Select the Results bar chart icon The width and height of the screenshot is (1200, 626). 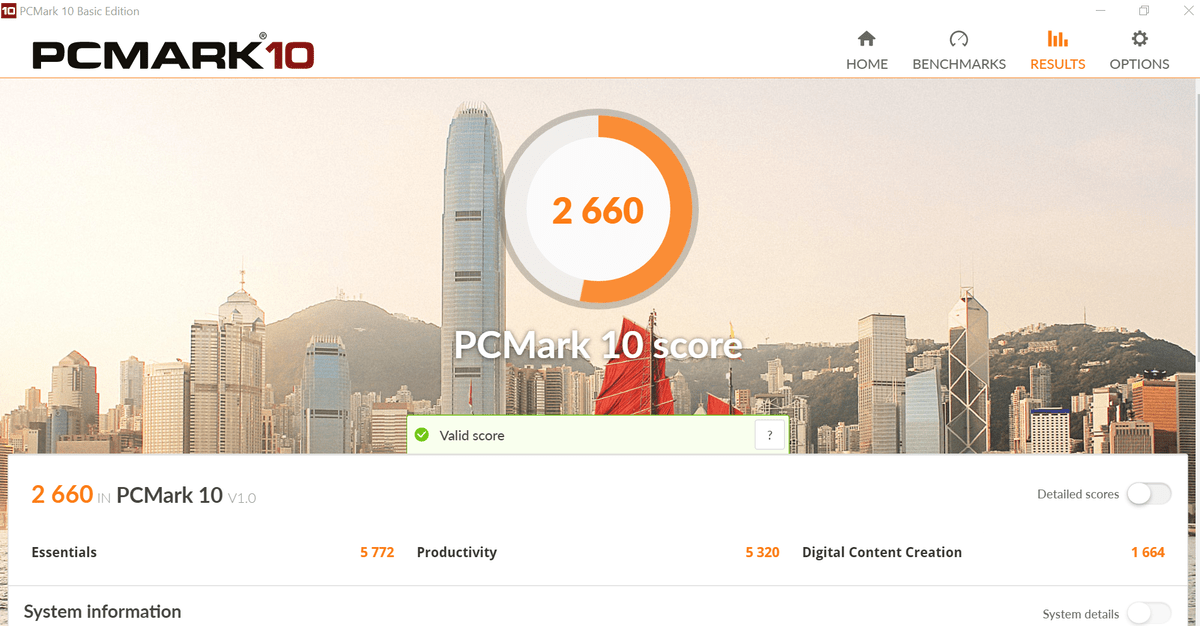click(1057, 39)
